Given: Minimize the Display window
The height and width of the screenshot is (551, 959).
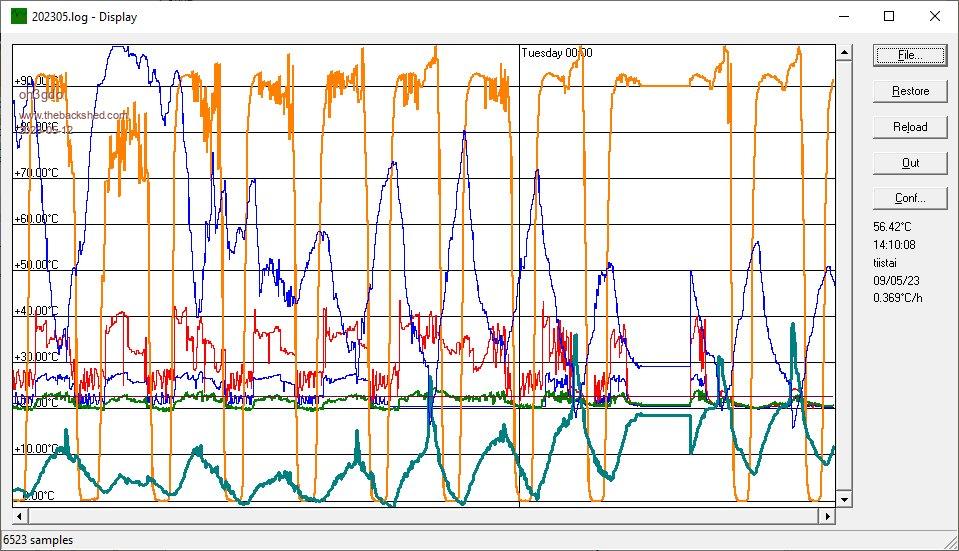Looking at the screenshot, I should coord(843,16).
